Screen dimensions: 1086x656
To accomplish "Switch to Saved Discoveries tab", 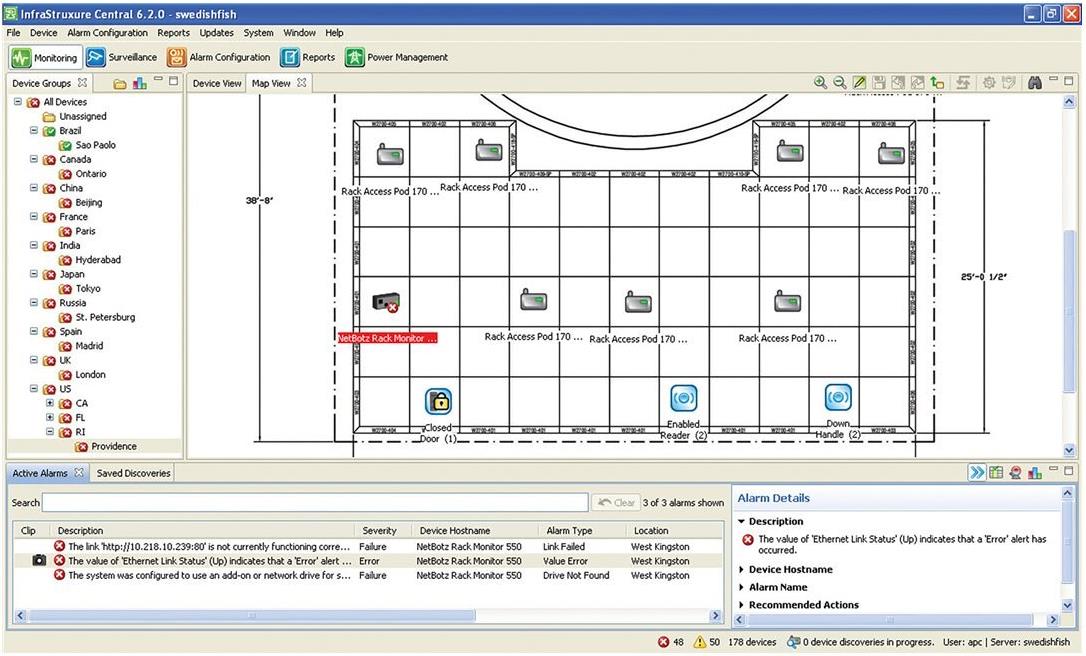I will coord(133,473).
